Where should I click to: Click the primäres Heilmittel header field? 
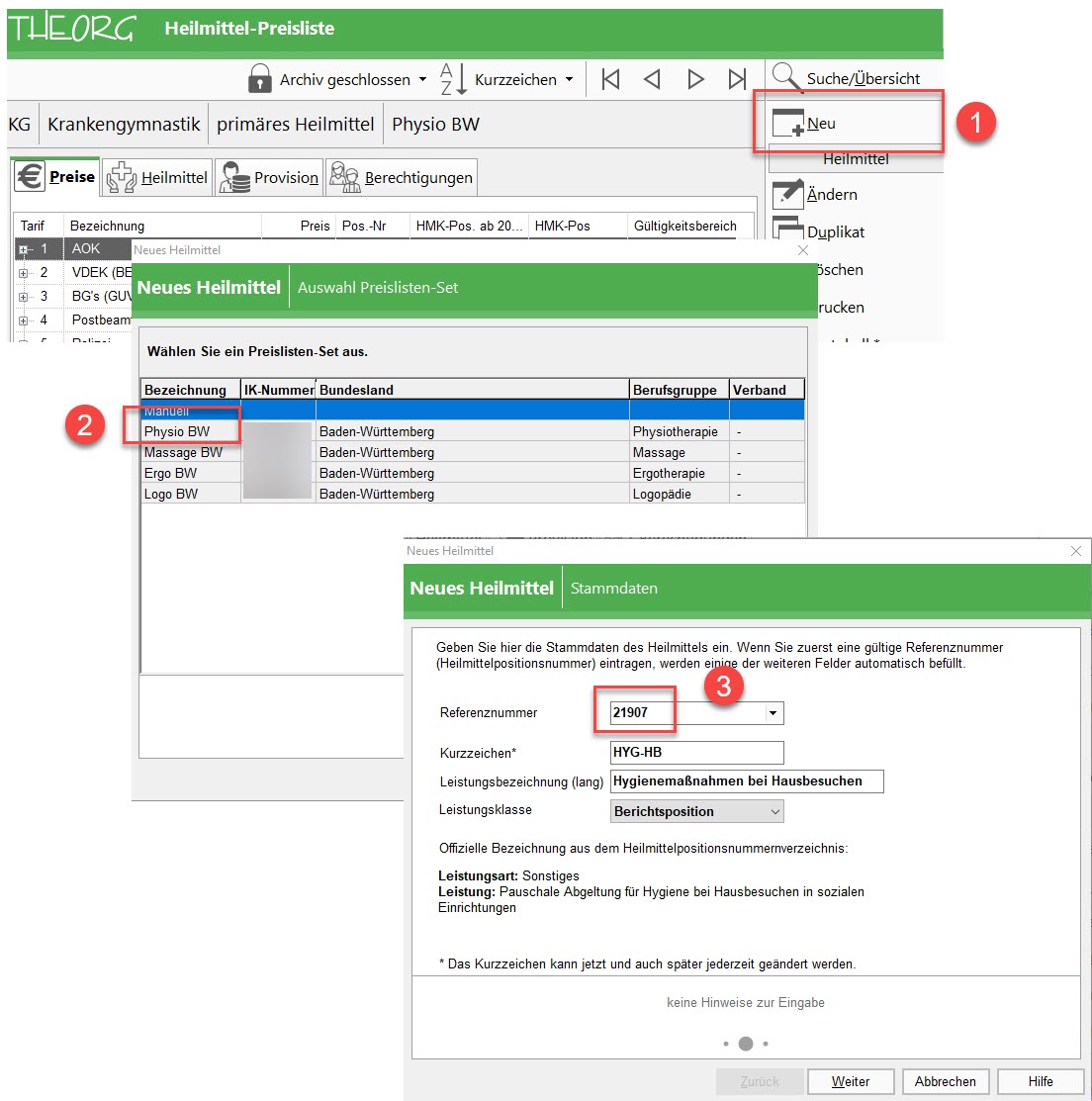pyautogui.click(x=295, y=125)
